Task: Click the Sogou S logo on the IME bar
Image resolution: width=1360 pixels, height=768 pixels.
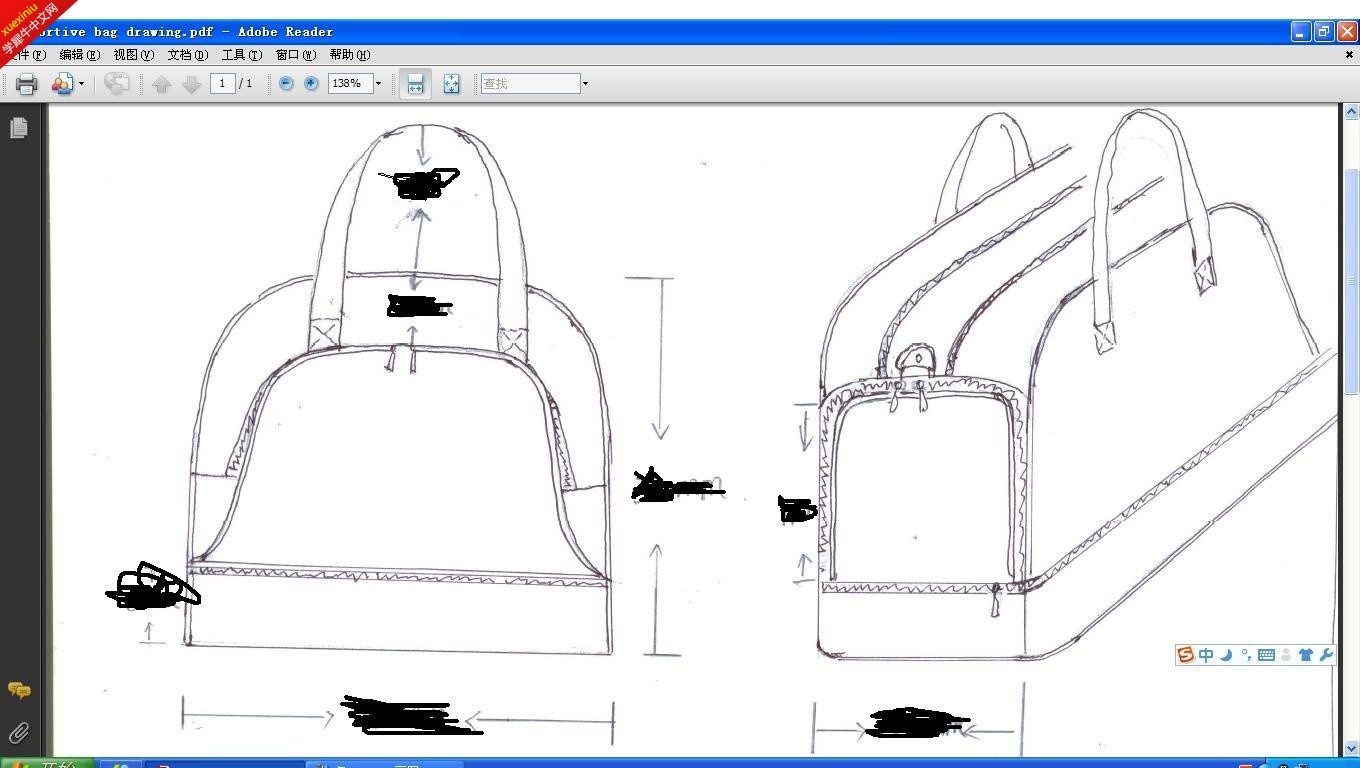Action: [1186, 655]
